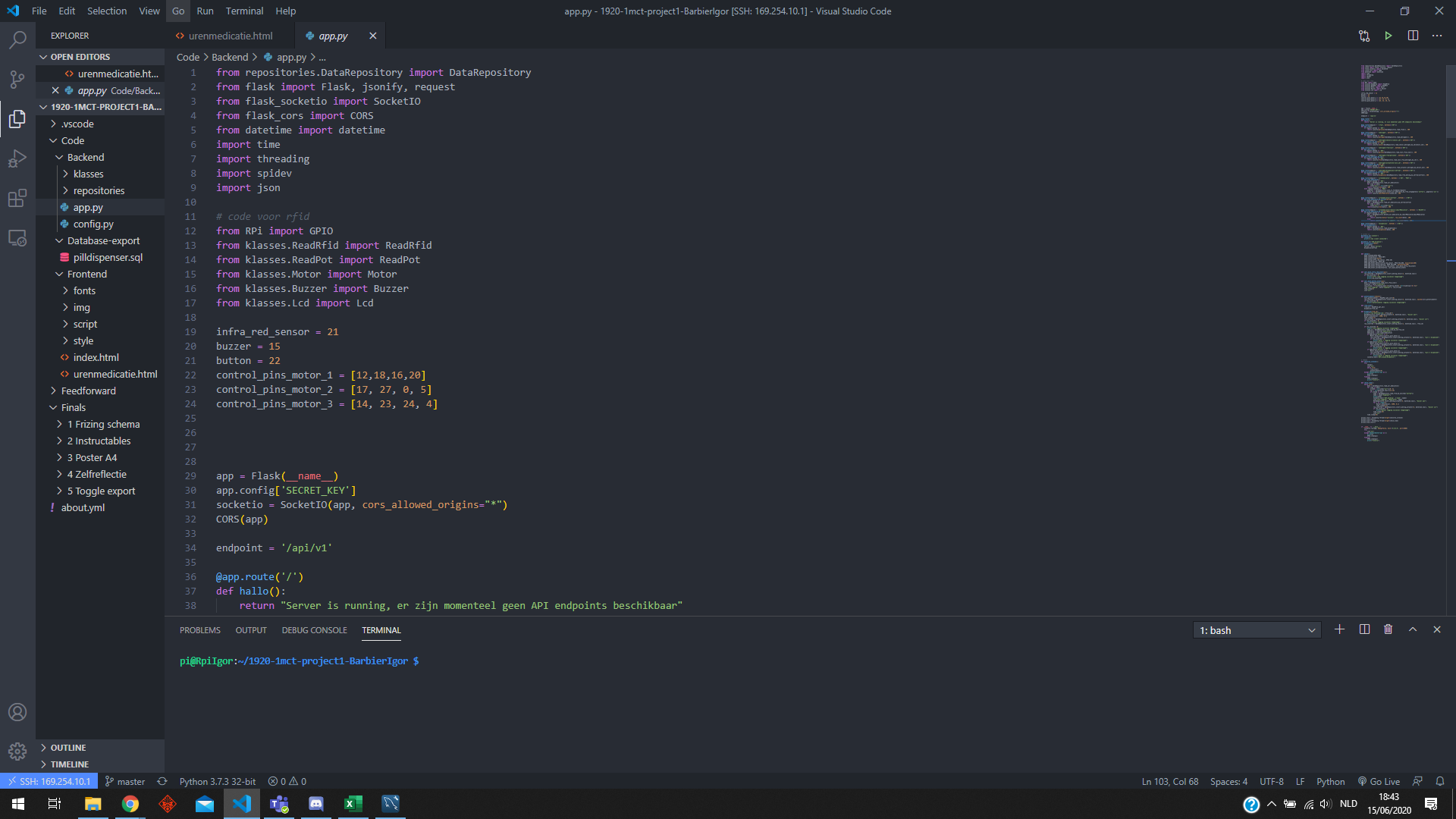Split the terminal pane
Viewport: 1456px width, 819px height.
click(x=1364, y=629)
